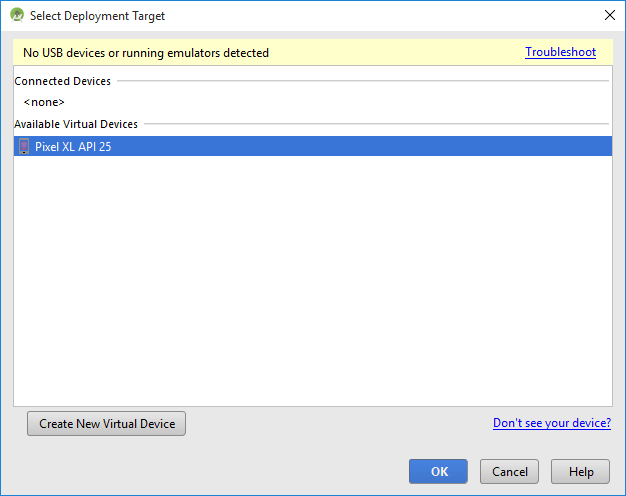
Task: Open Help for deployment targets
Action: pyautogui.click(x=581, y=472)
